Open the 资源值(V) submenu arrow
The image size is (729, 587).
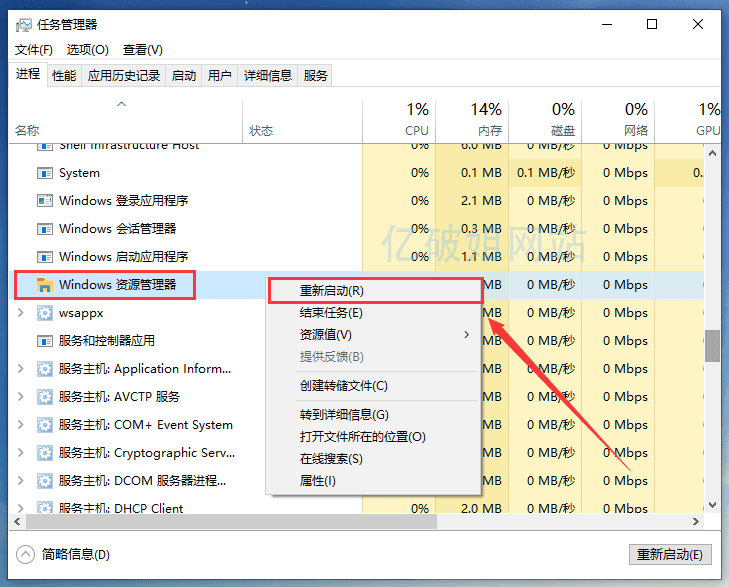tap(466, 335)
